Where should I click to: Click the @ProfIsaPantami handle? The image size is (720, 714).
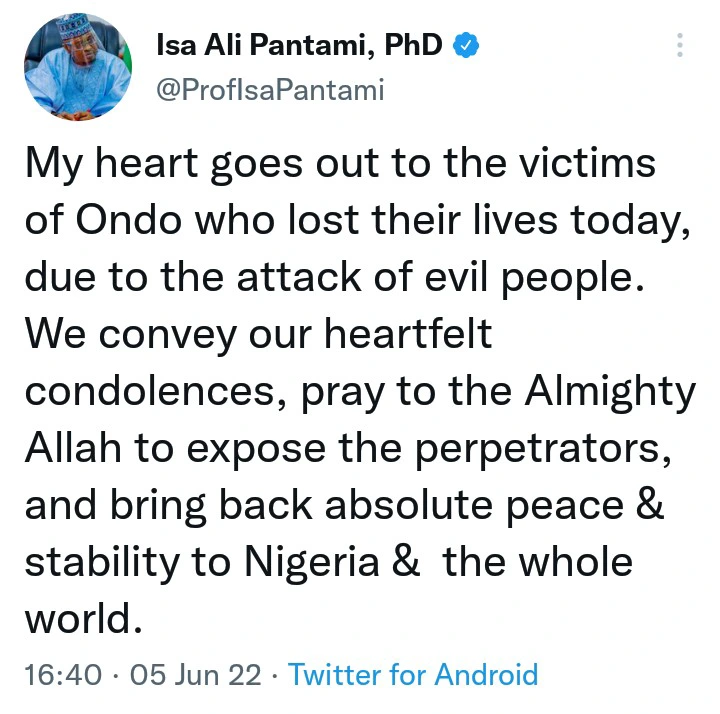[270, 91]
